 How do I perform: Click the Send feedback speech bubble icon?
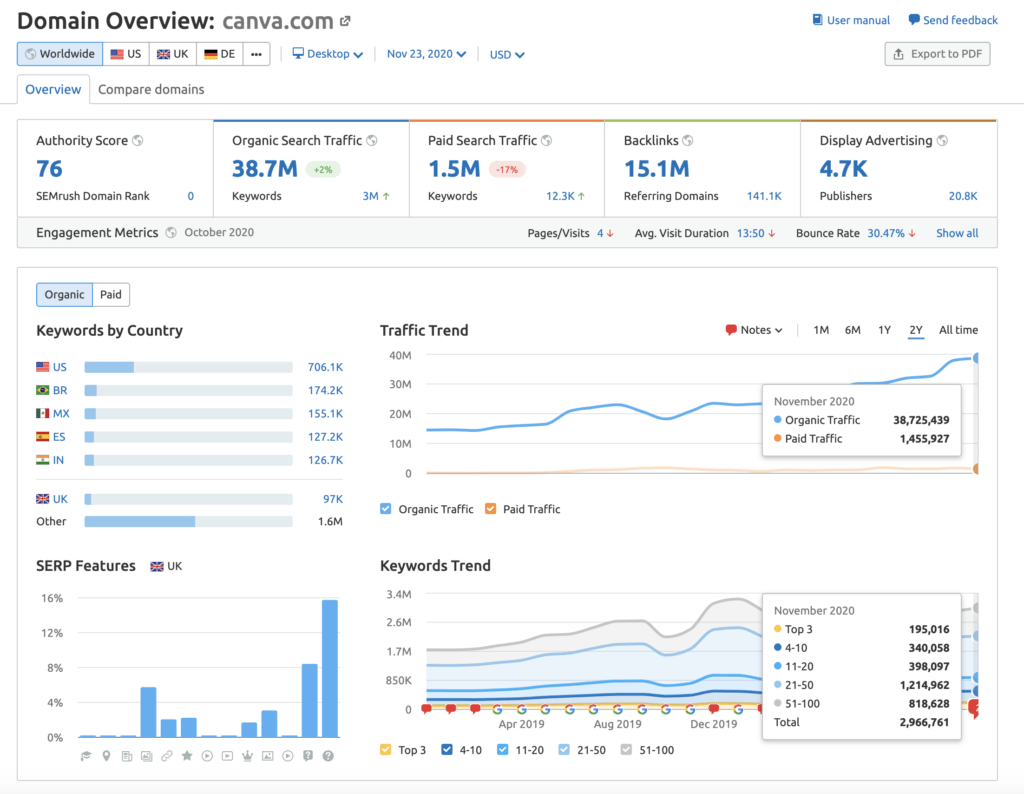point(914,20)
